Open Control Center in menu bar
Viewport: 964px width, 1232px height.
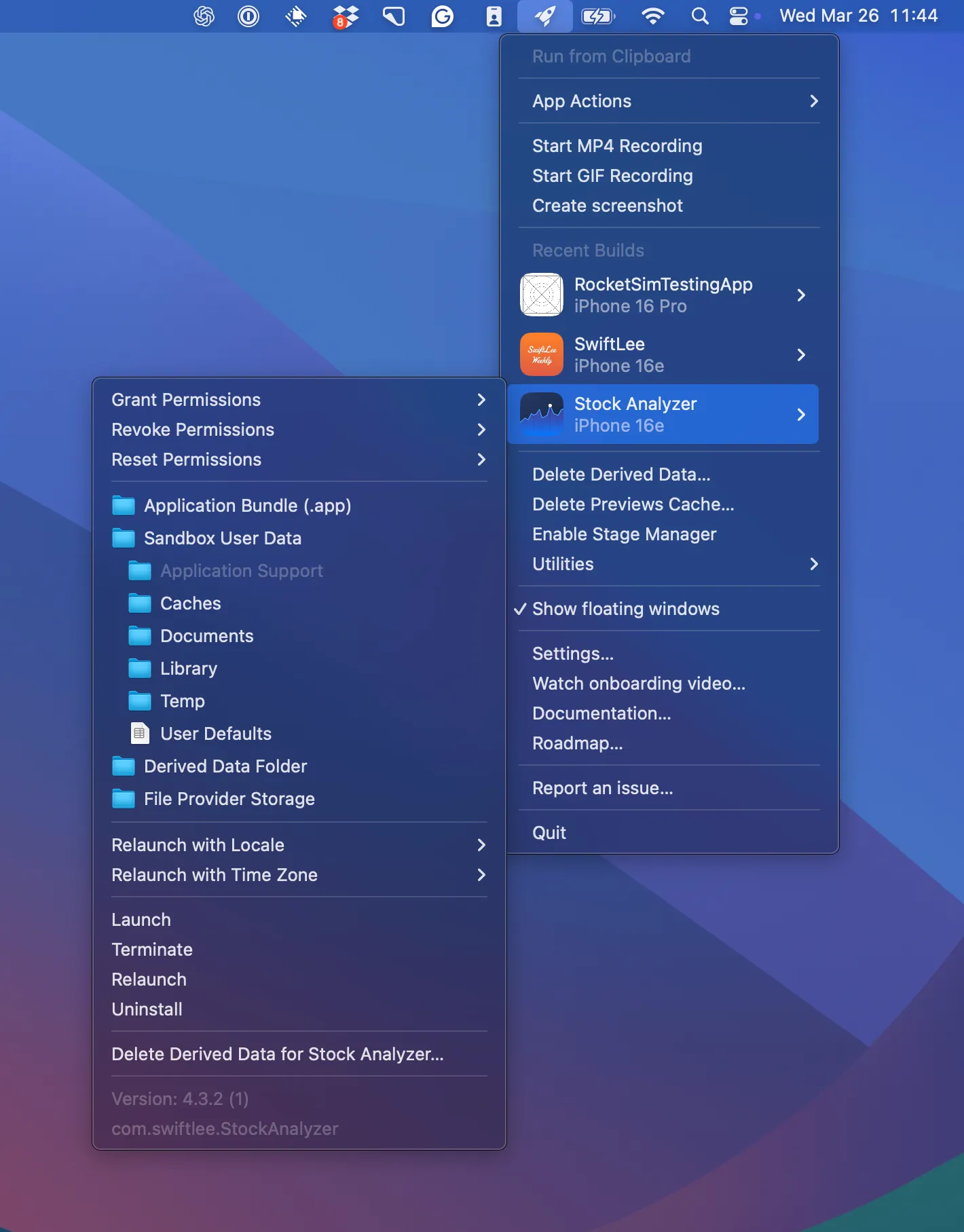(739, 16)
